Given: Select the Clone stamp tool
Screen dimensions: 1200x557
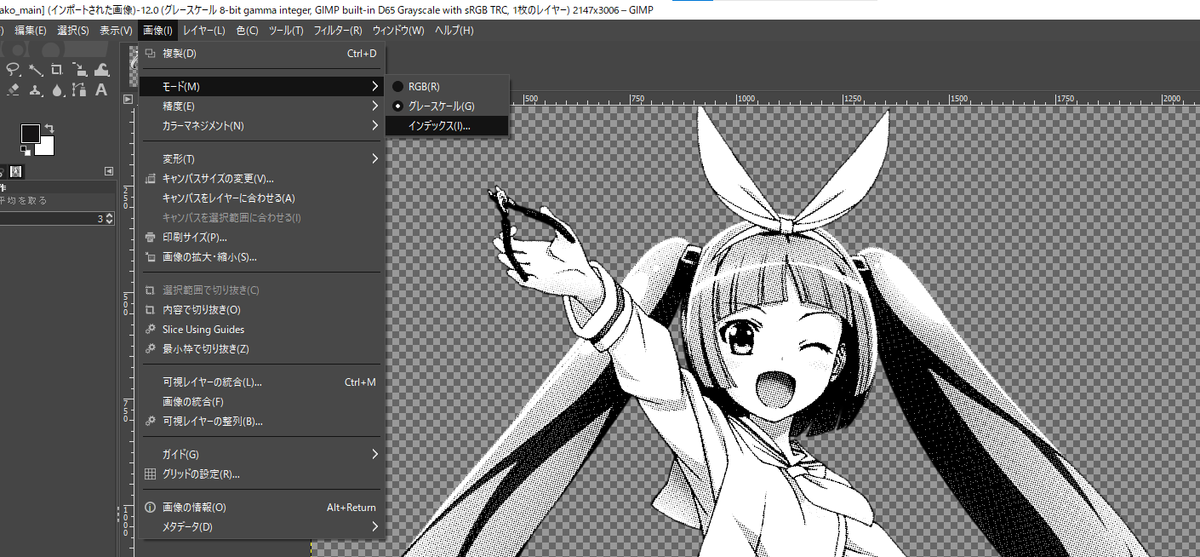Looking at the screenshot, I should coord(35,90).
